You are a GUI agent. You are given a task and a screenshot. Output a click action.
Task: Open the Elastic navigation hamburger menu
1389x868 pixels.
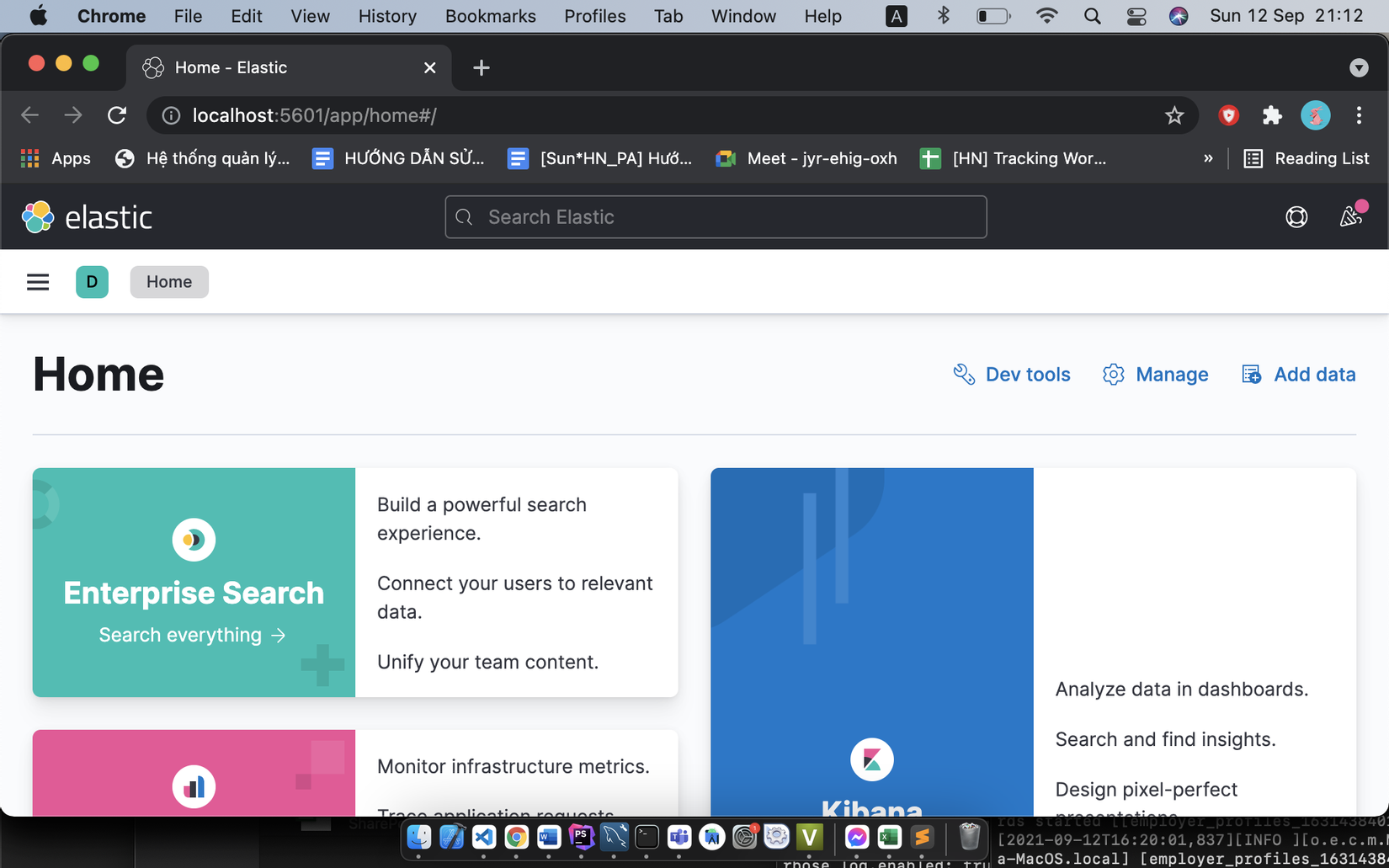38,282
